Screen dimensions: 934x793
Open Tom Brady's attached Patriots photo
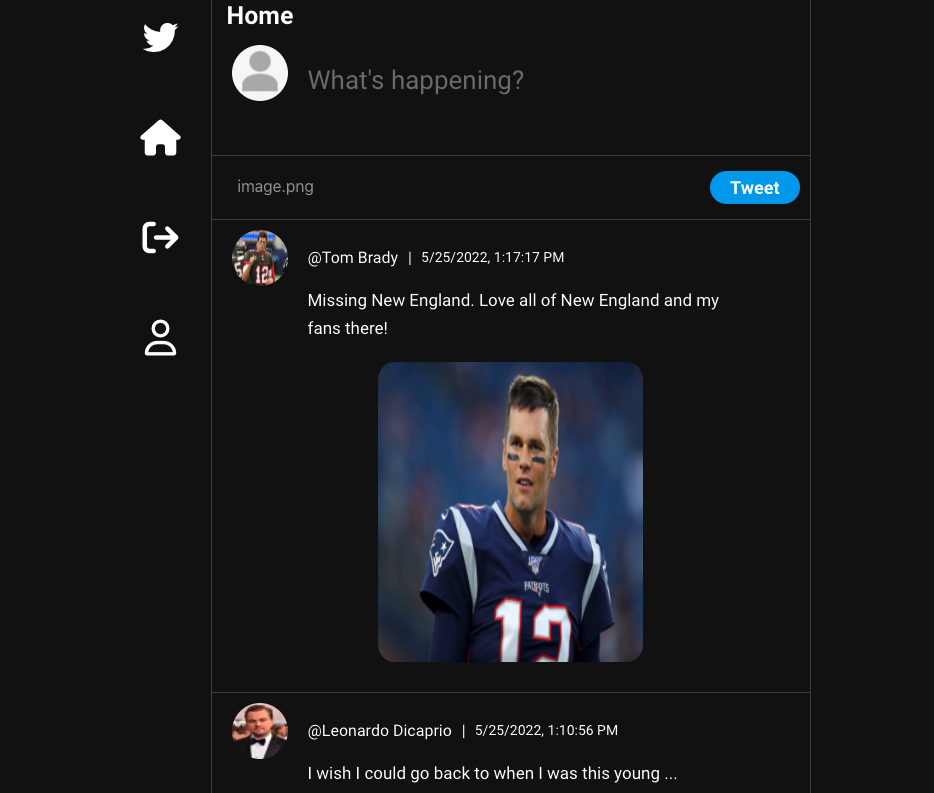(510, 511)
